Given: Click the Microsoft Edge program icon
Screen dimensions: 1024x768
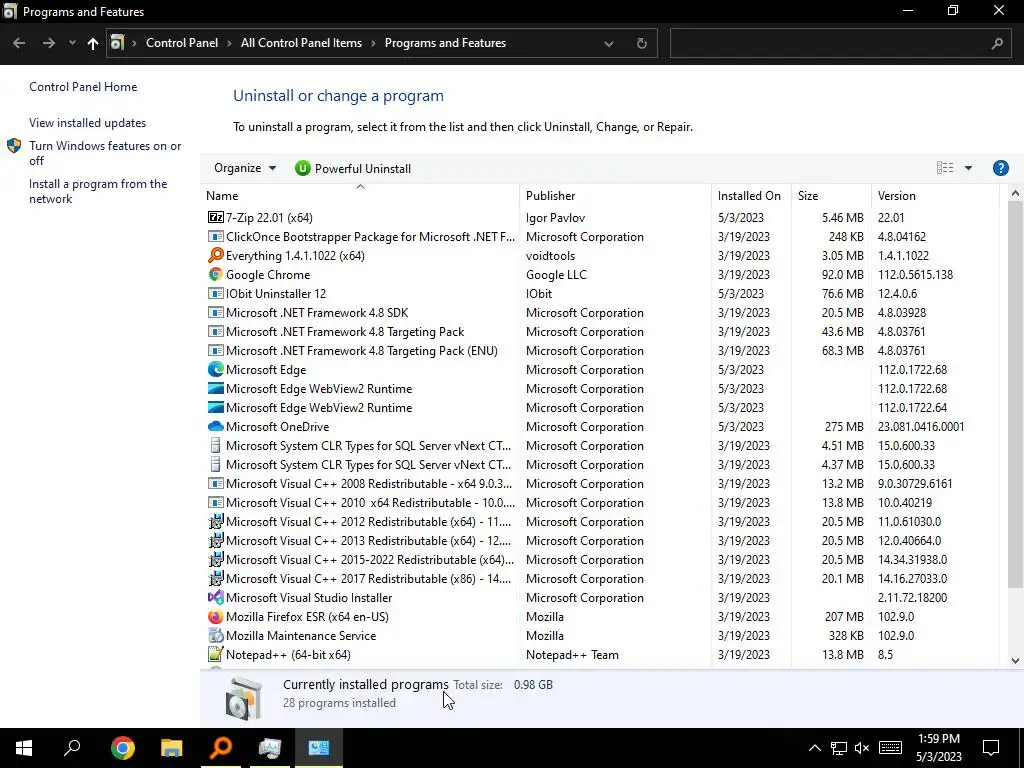Looking at the screenshot, I should 216,369.
